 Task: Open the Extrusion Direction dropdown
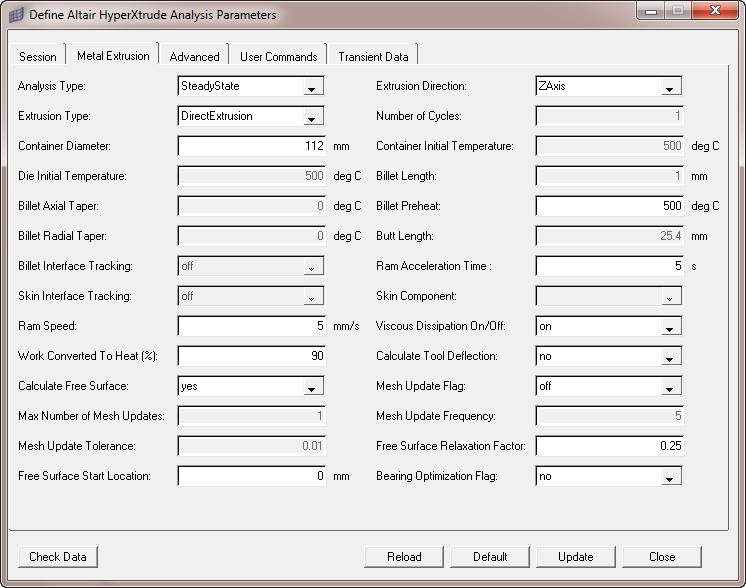tap(670, 87)
